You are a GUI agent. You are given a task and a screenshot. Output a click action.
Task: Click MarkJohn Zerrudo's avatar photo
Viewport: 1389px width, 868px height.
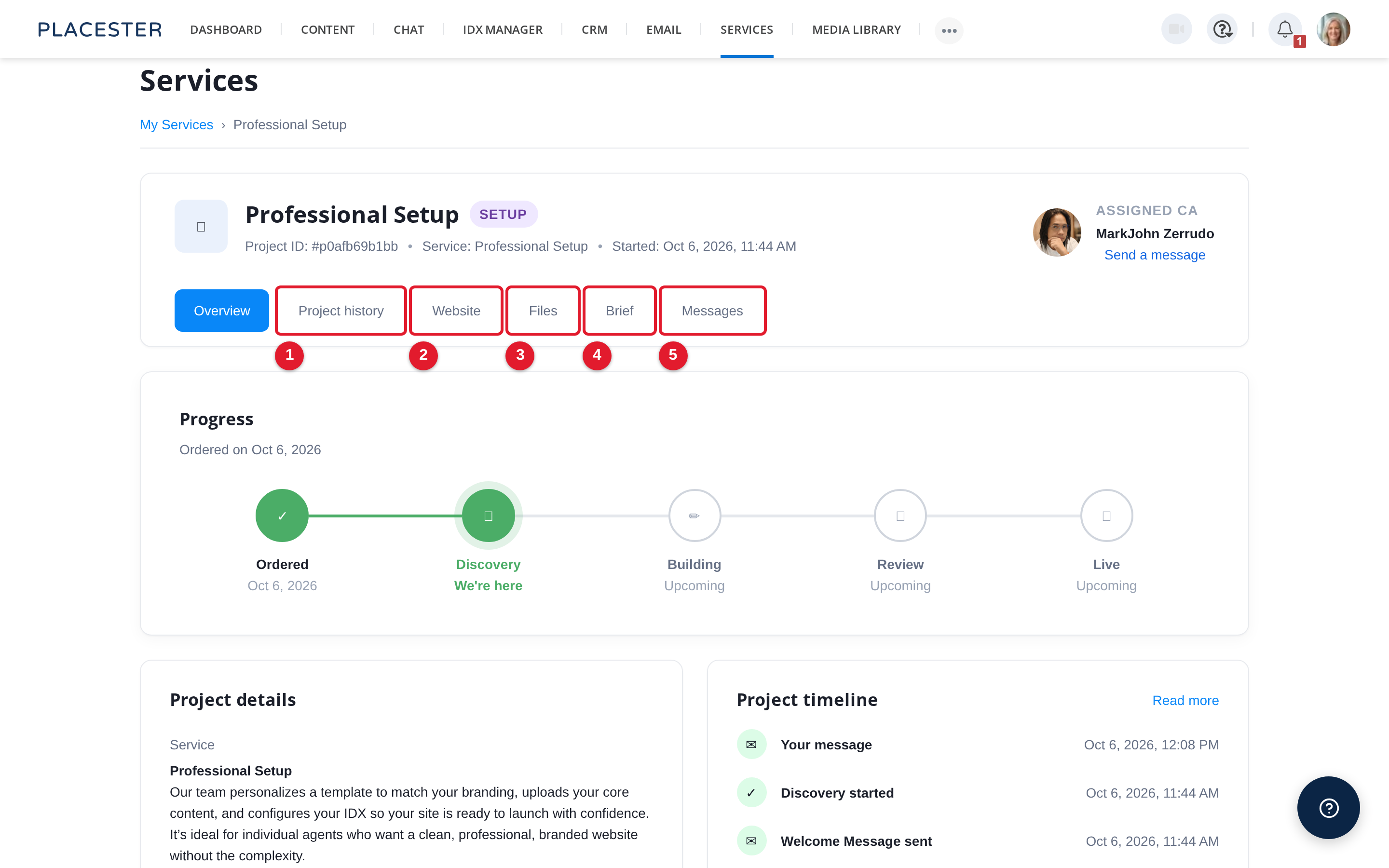[x=1057, y=232]
